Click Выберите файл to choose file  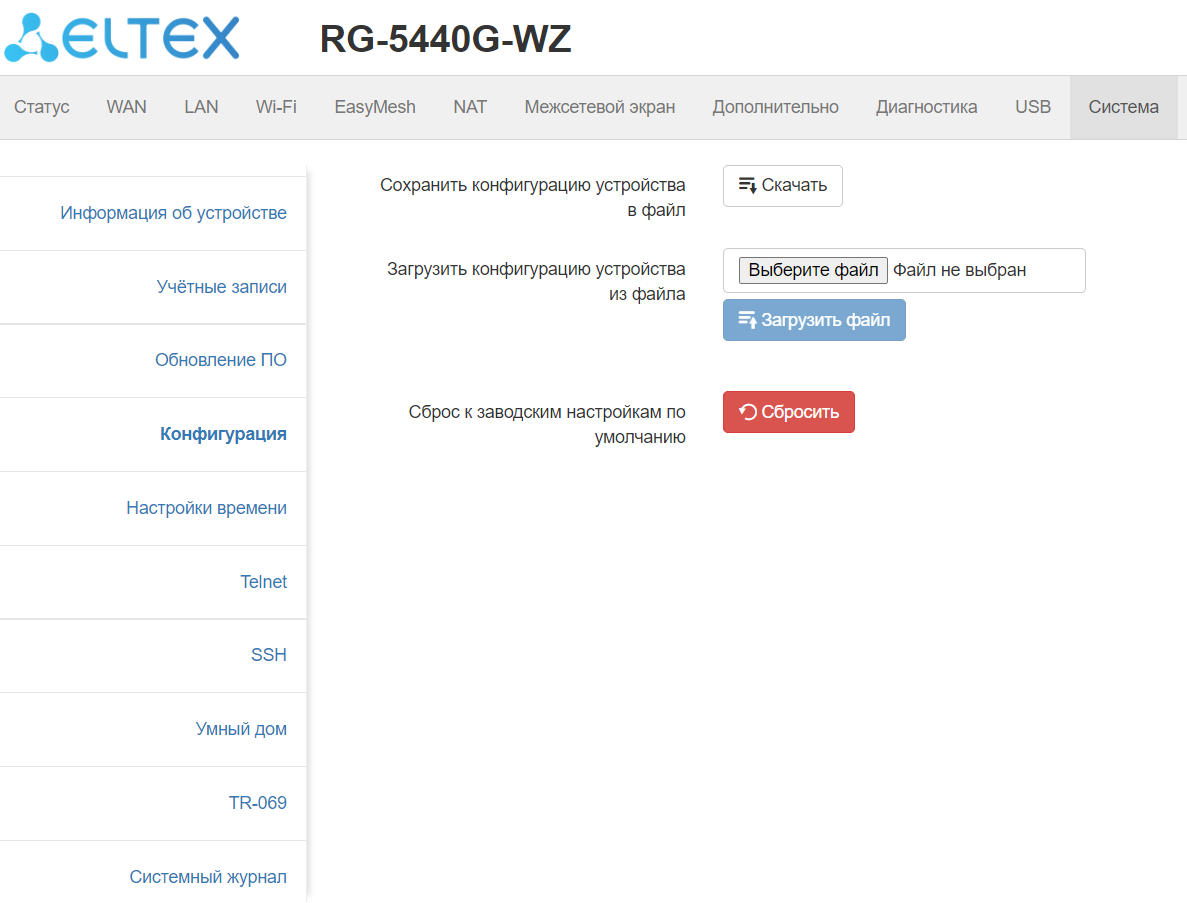tap(813, 270)
